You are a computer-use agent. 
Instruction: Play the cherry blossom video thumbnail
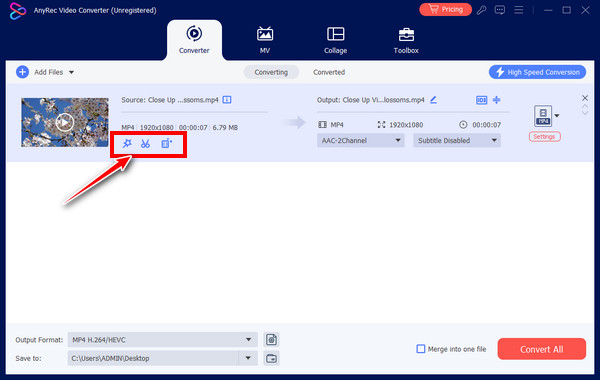coord(65,122)
